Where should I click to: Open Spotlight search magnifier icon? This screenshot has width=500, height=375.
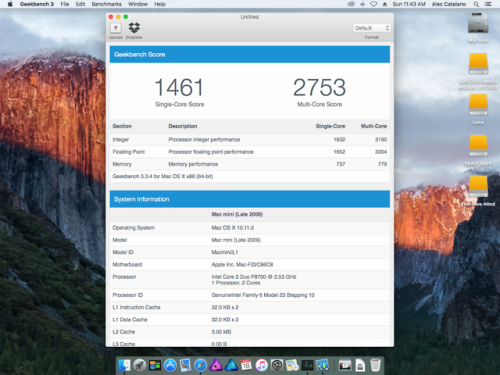(476, 4)
